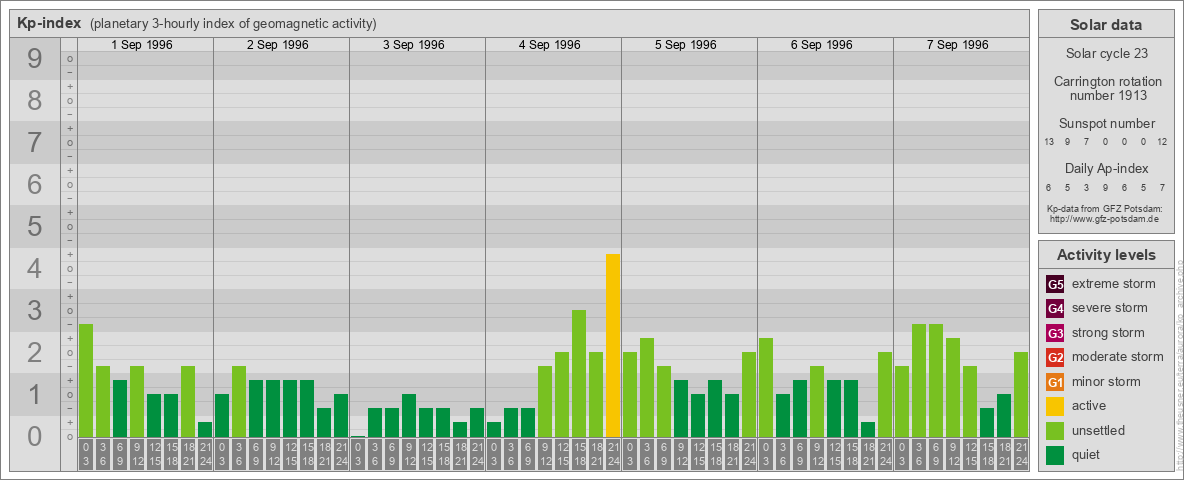Click the large 9 on the Kp scale
The width and height of the screenshot is (1184, 480).
point(34,58)
